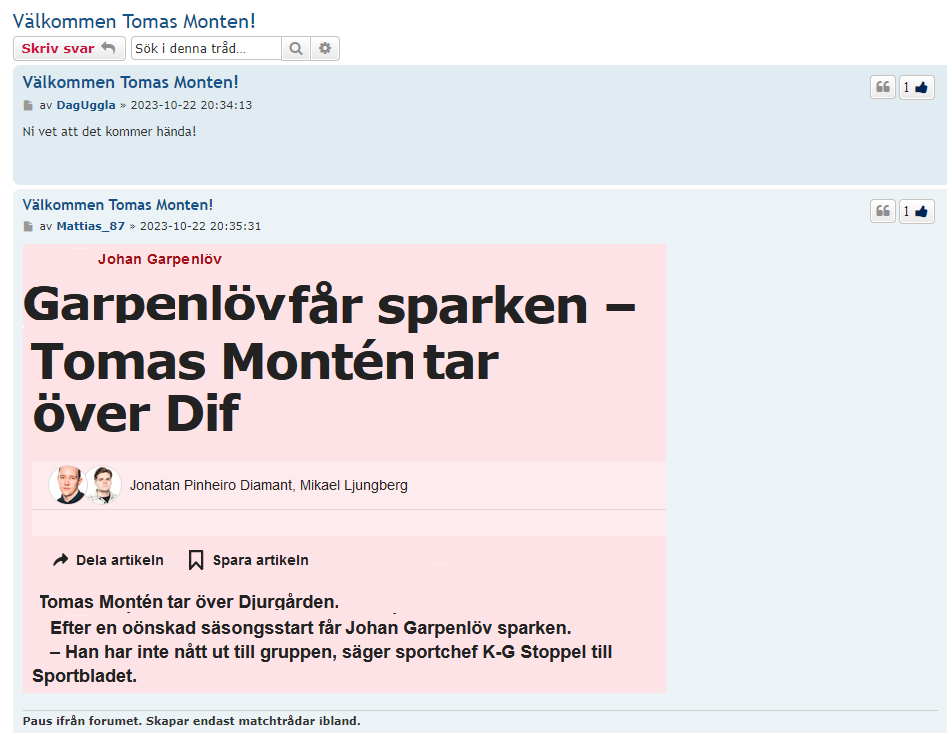Click the signature Paus ifrån forumet text
The height and width of the screenshot is (733, 947).
tap(191, 721)
